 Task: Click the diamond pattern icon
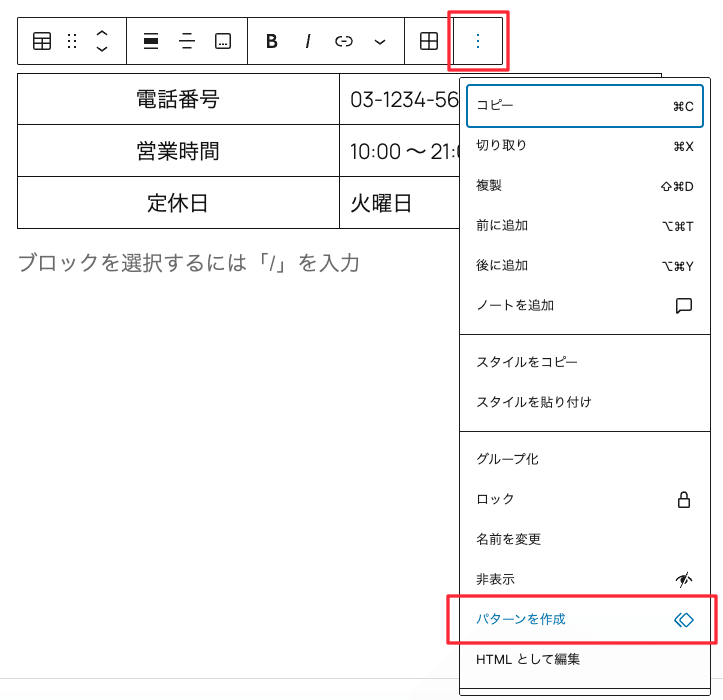tap(684, 620)
